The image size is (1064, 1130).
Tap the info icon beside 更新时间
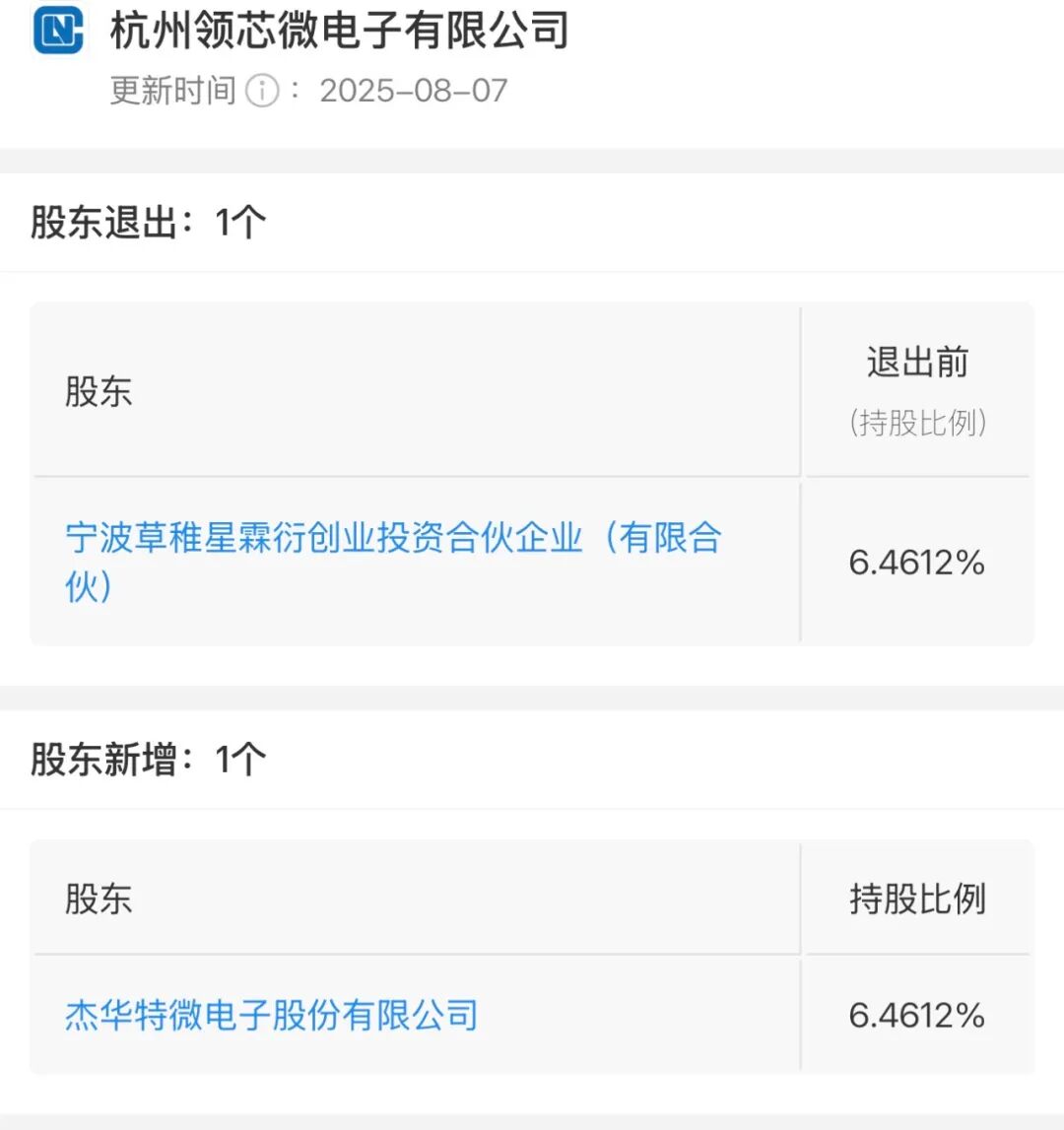[261, 92]
